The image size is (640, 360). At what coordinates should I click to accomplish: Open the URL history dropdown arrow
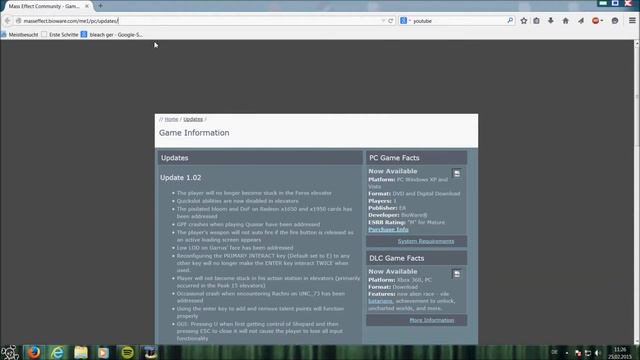383,20
